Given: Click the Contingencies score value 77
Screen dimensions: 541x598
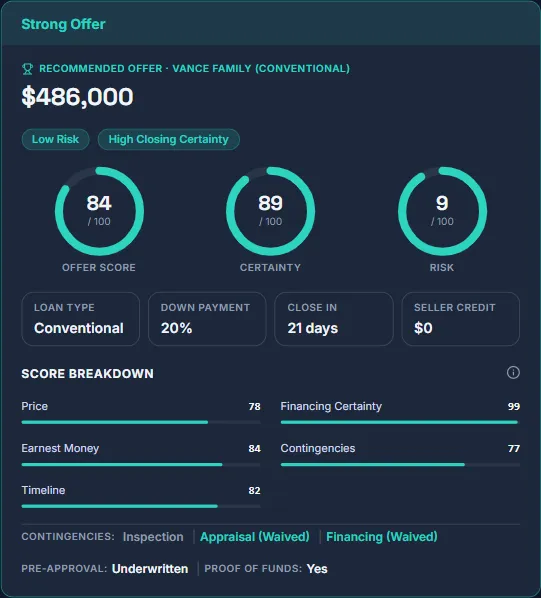Looking at the screenshot, I should (514, 448).
